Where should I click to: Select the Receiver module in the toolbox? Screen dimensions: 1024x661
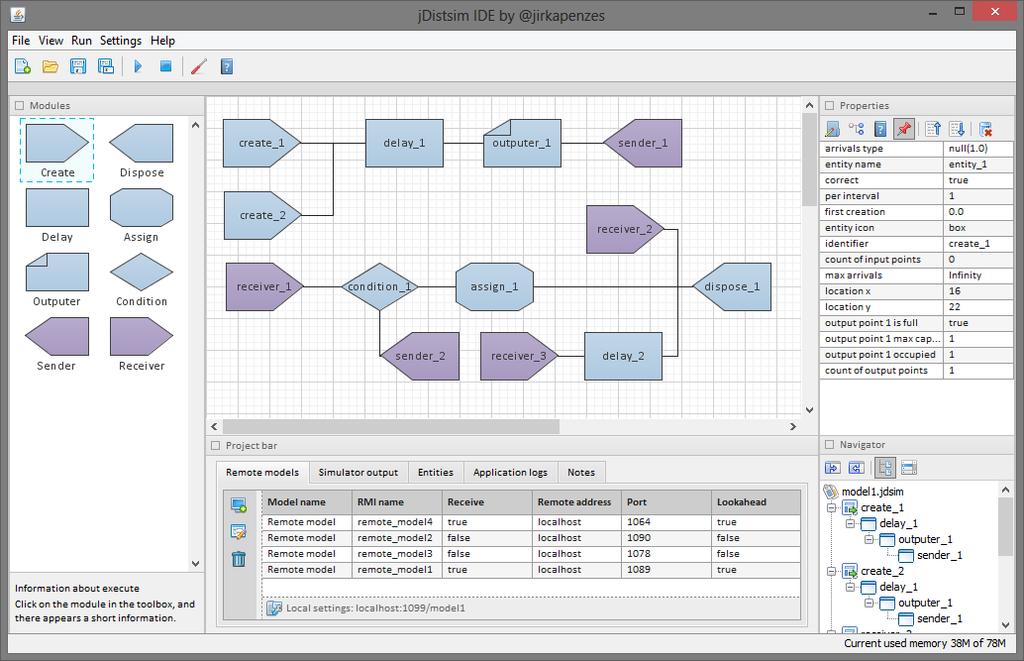[x=142, y=344]
